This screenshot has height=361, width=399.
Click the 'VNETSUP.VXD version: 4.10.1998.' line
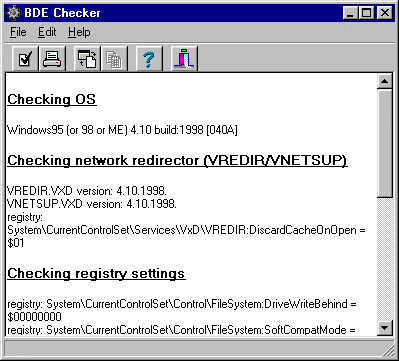92,204
